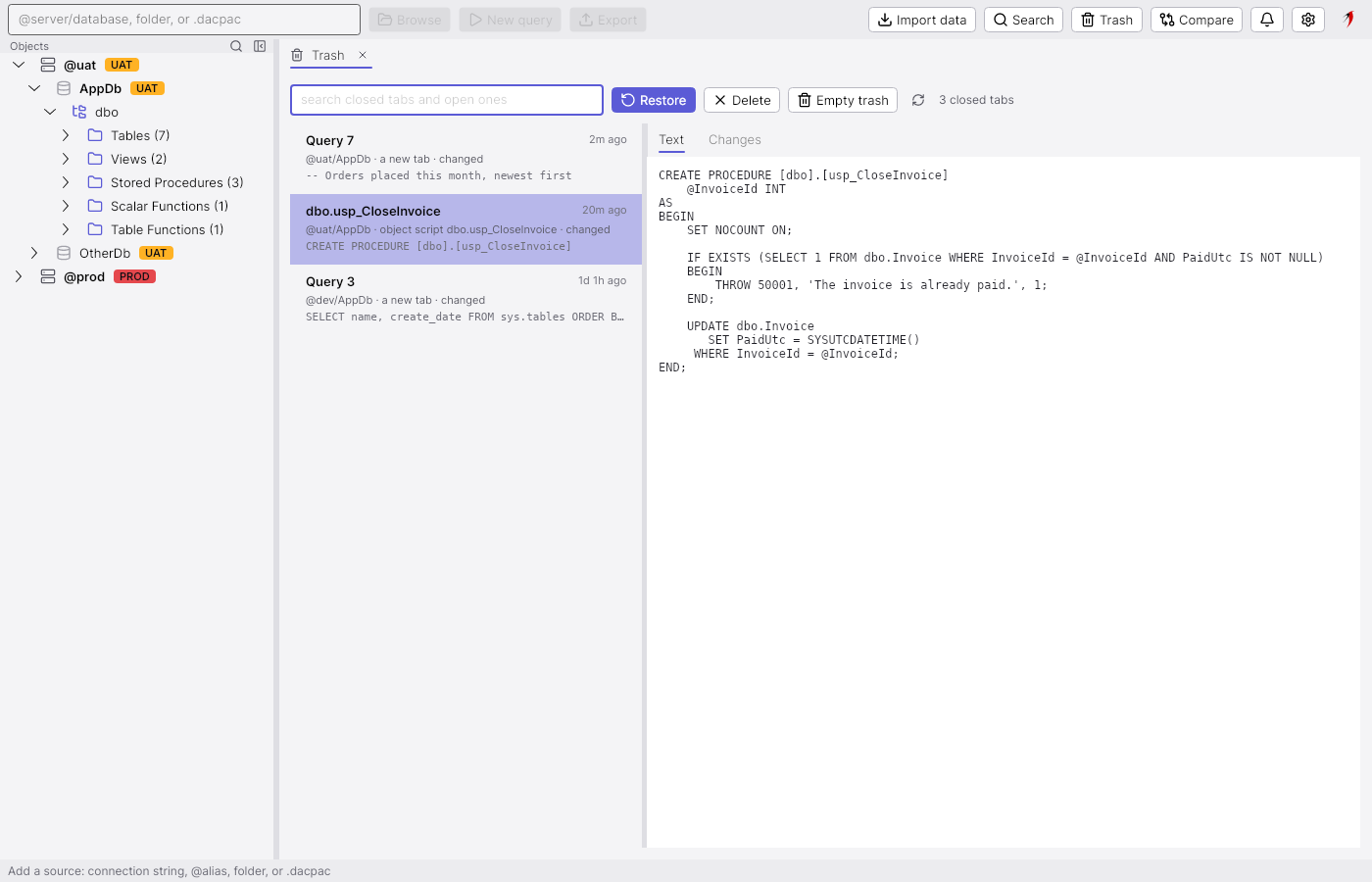Image resolution: width=1372 pixels, height=882 pixels.
Task: Focus the search closed tabs input field
Action: coord(447,100)
